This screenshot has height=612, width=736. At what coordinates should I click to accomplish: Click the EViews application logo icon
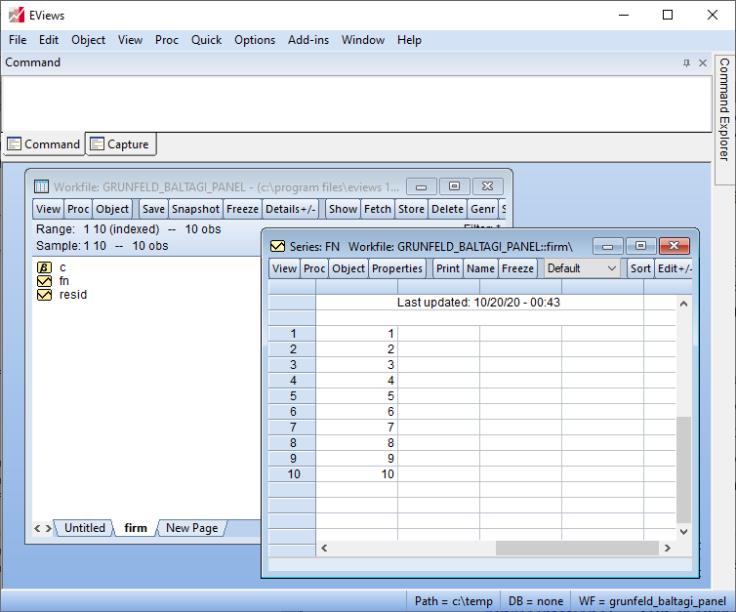click(13, 15)
